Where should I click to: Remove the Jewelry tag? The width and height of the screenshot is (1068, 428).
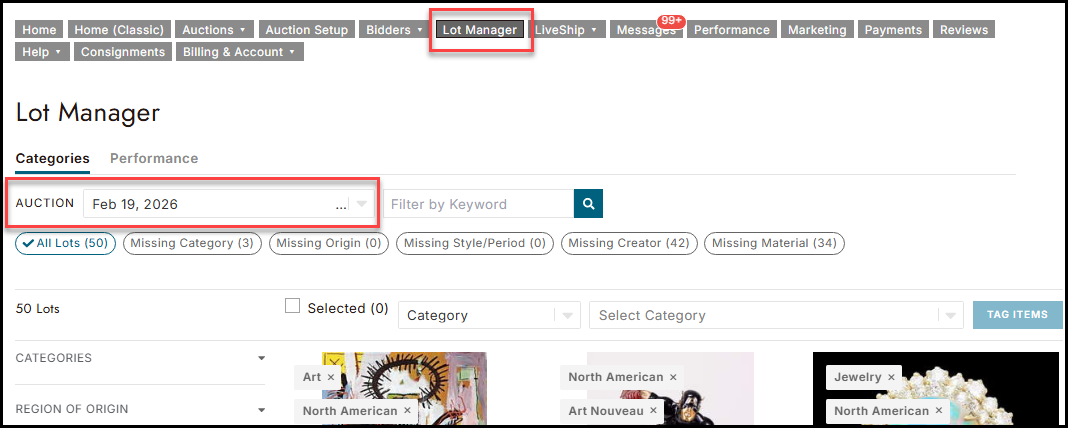pyautogui.click(x=891, y=377)
